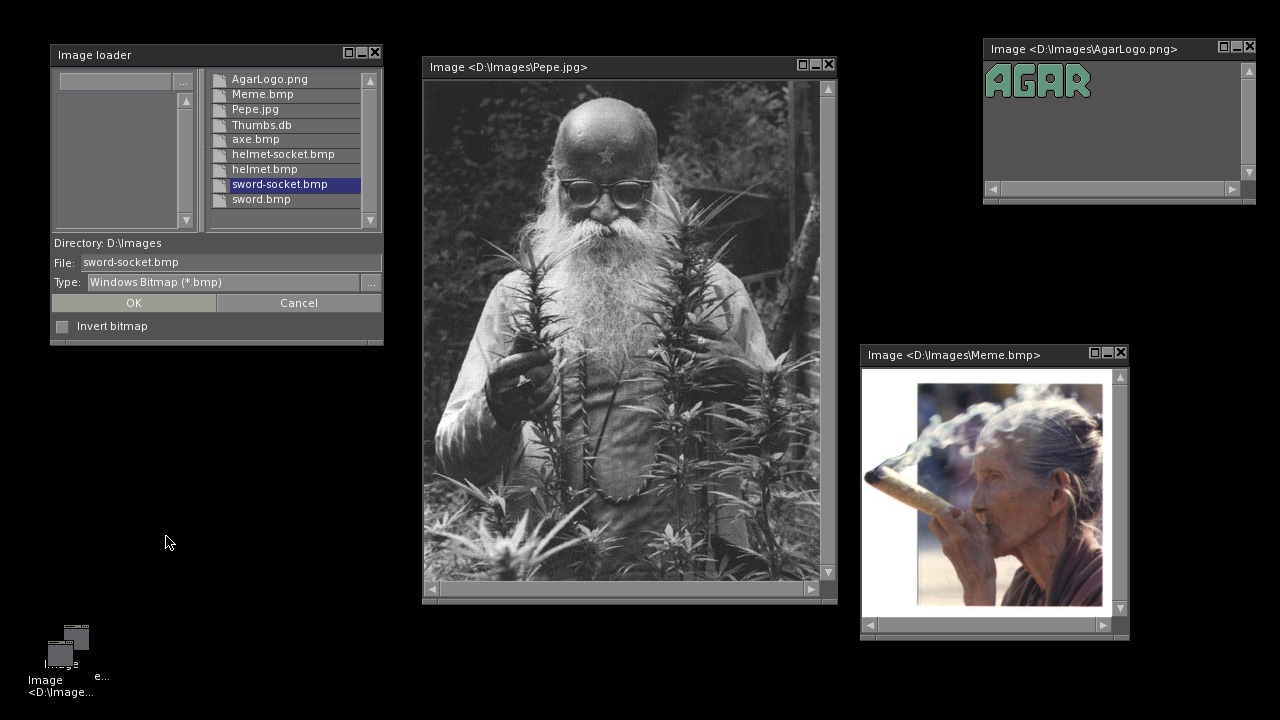This screenshot has width=1280, height=720.
Task: Click the Windows Bitmap type combo box
Action: point(223,283)
